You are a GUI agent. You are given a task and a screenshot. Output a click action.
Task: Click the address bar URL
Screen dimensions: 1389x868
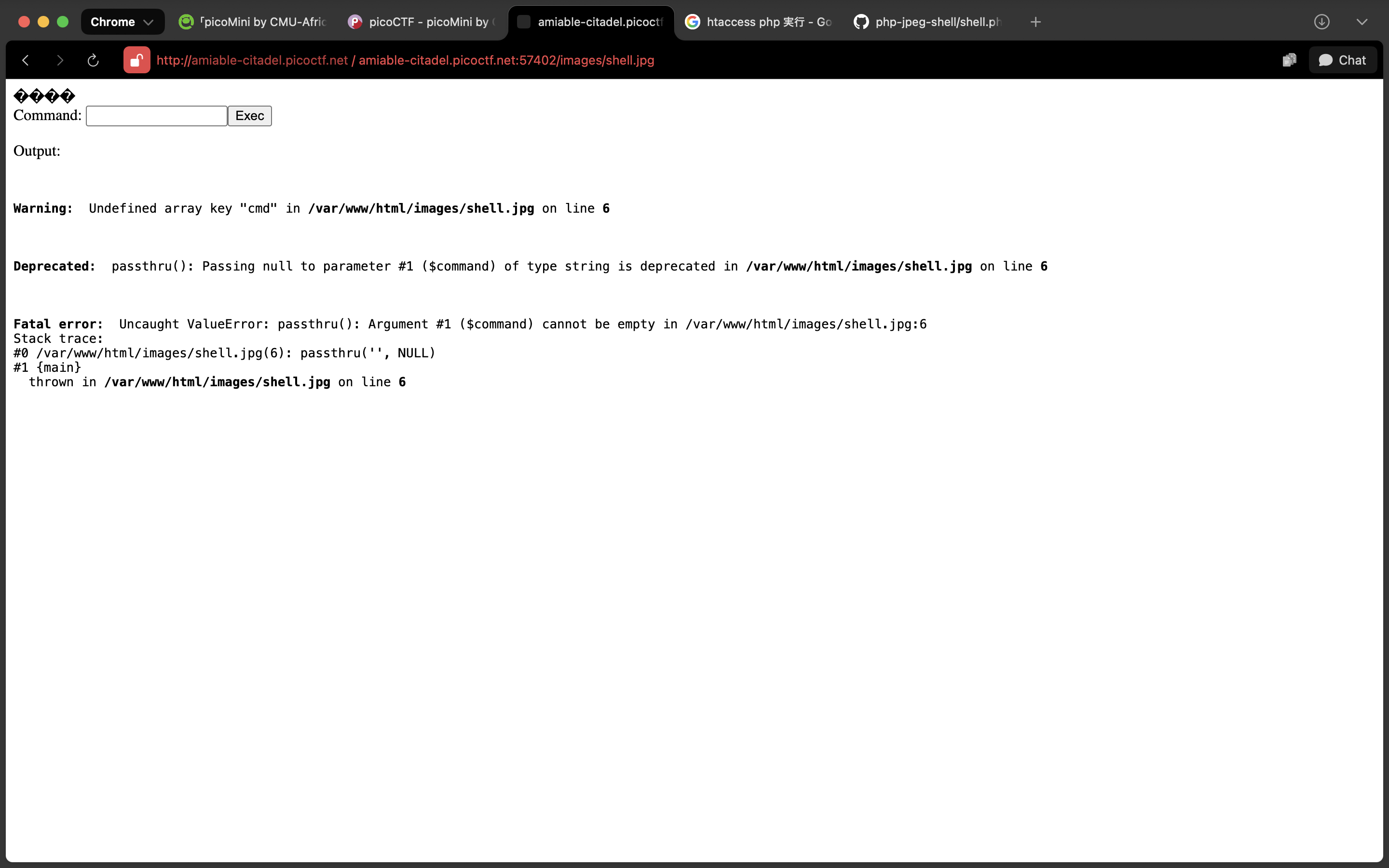click(x=405, y=60)
